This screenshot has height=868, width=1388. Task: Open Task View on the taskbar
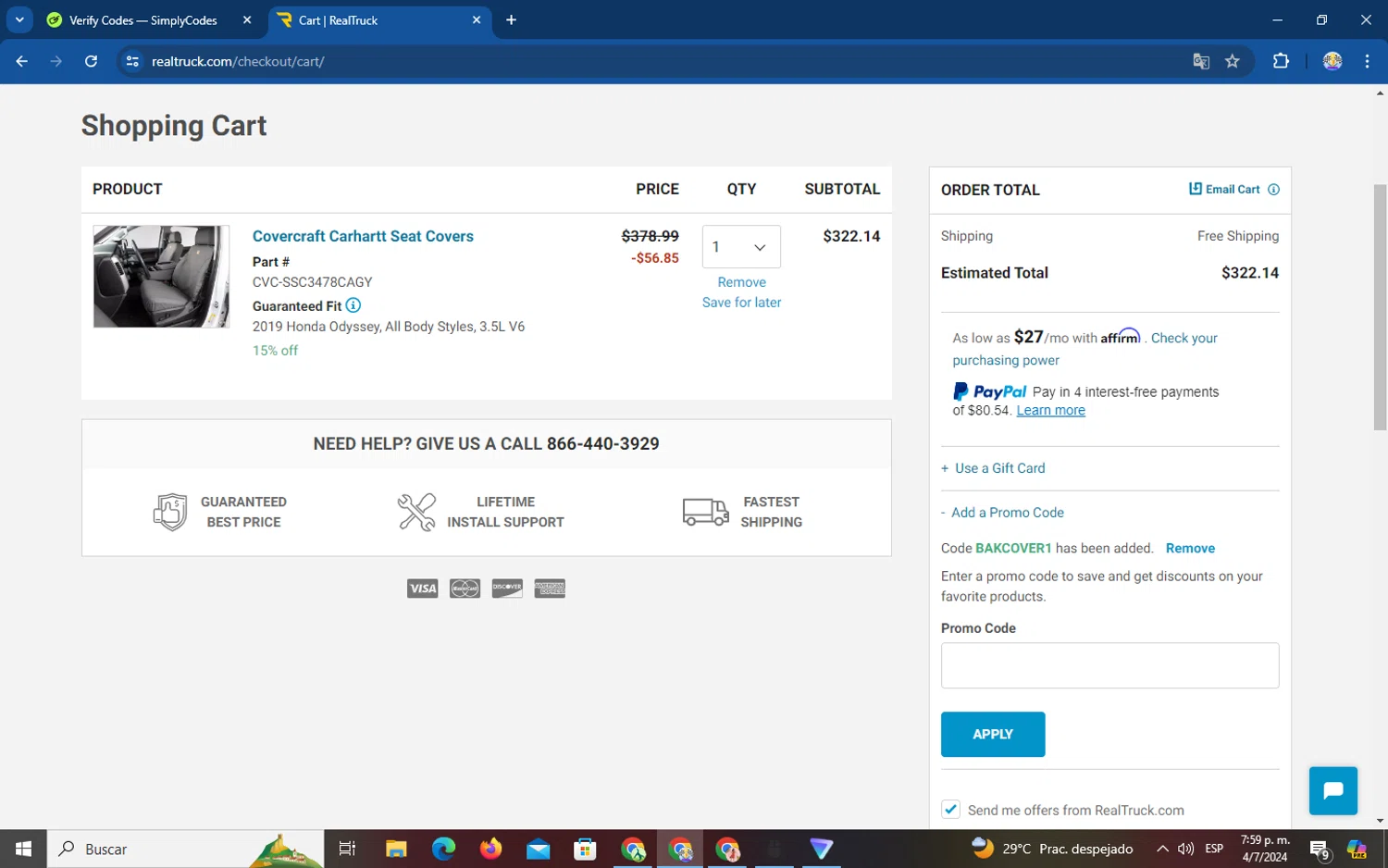[348, 849]
